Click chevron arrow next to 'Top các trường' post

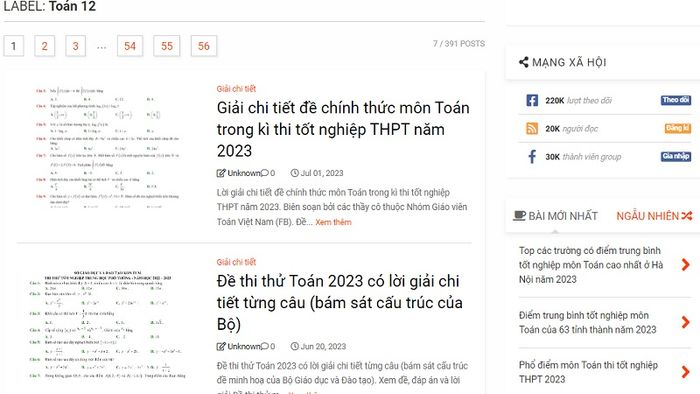click(x=686, y=265)
